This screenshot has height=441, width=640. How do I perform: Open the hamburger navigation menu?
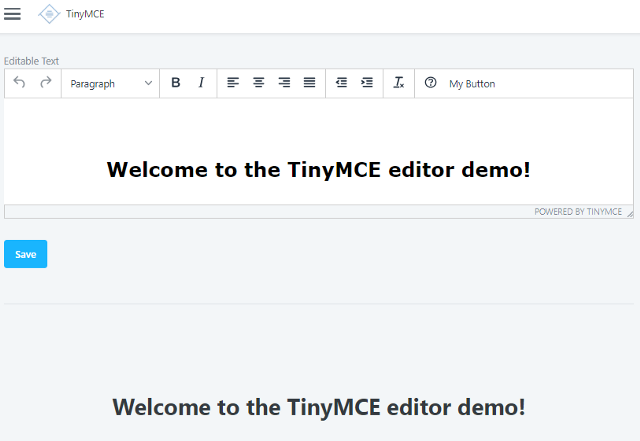click(12, 14)
